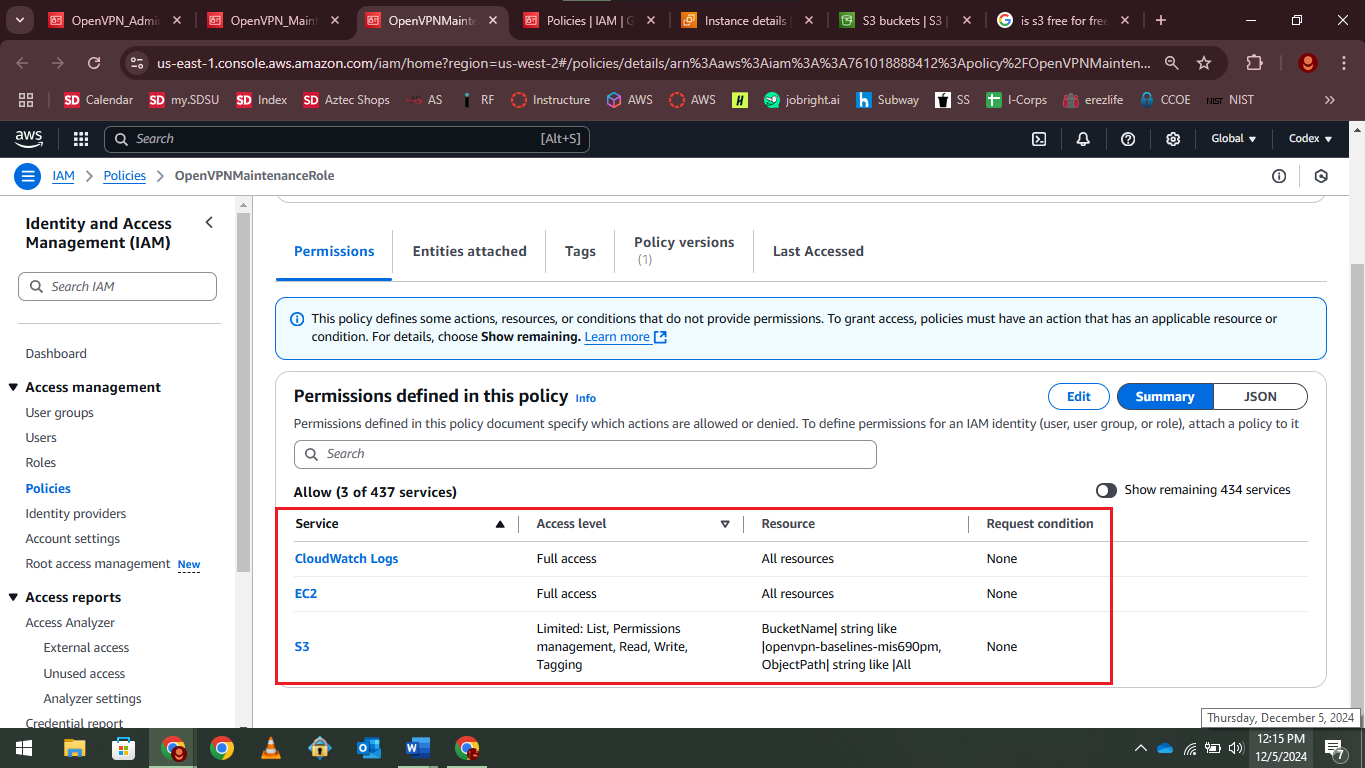Open the S3 service link in the table

point(302,647)
